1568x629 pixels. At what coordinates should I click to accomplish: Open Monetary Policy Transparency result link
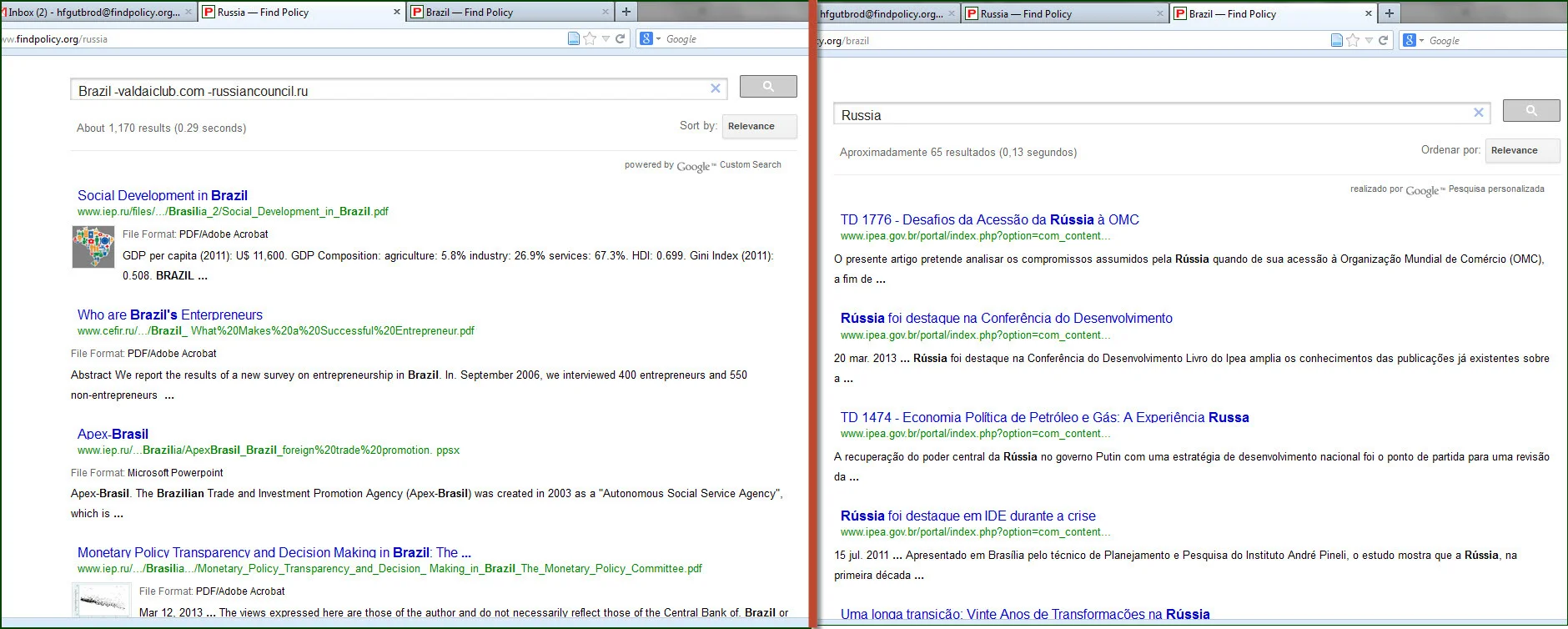[x=274, y=552]
